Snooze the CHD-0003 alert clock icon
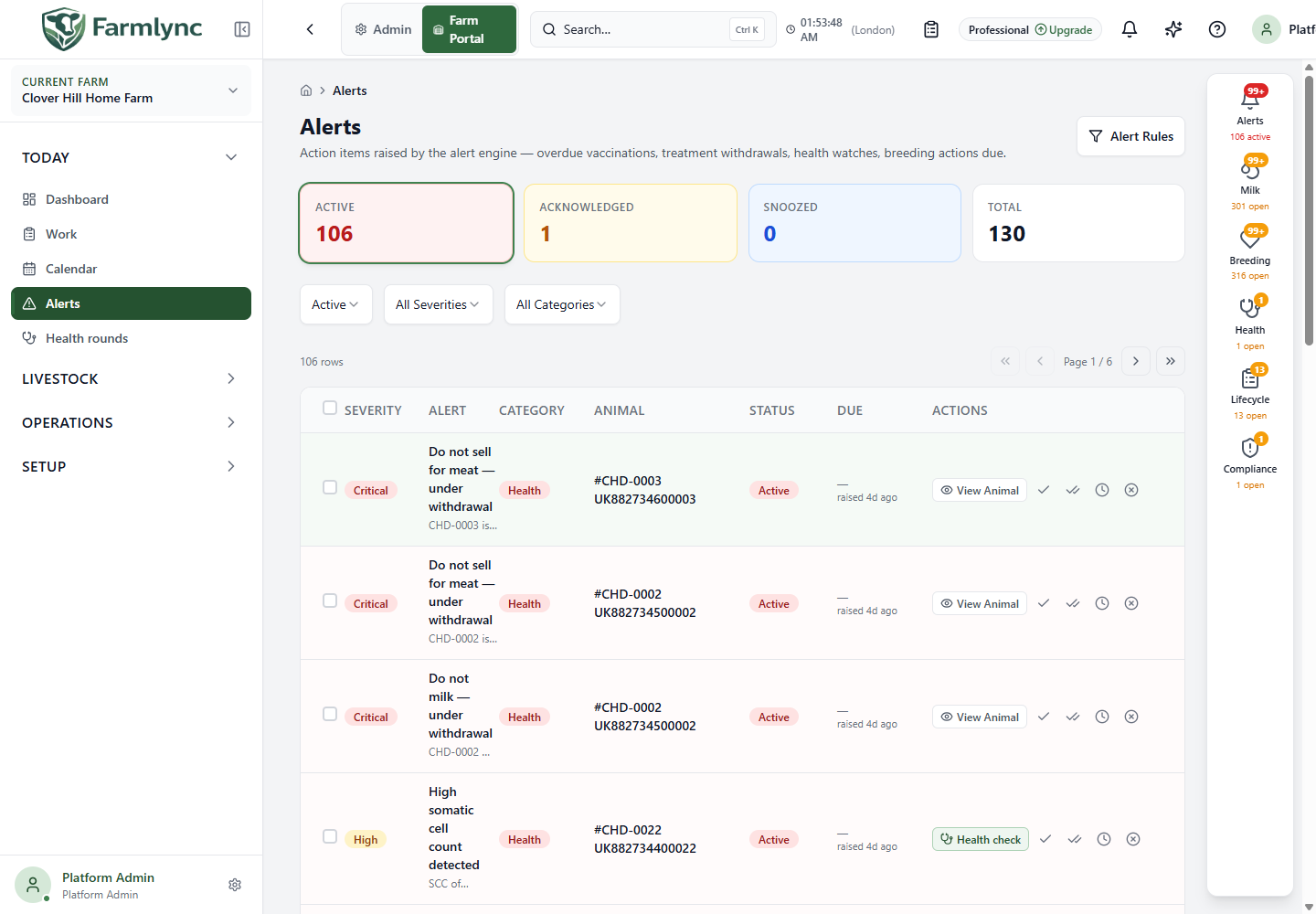The height and width of the screenshot is (914, 1316). pos(1102,490)
